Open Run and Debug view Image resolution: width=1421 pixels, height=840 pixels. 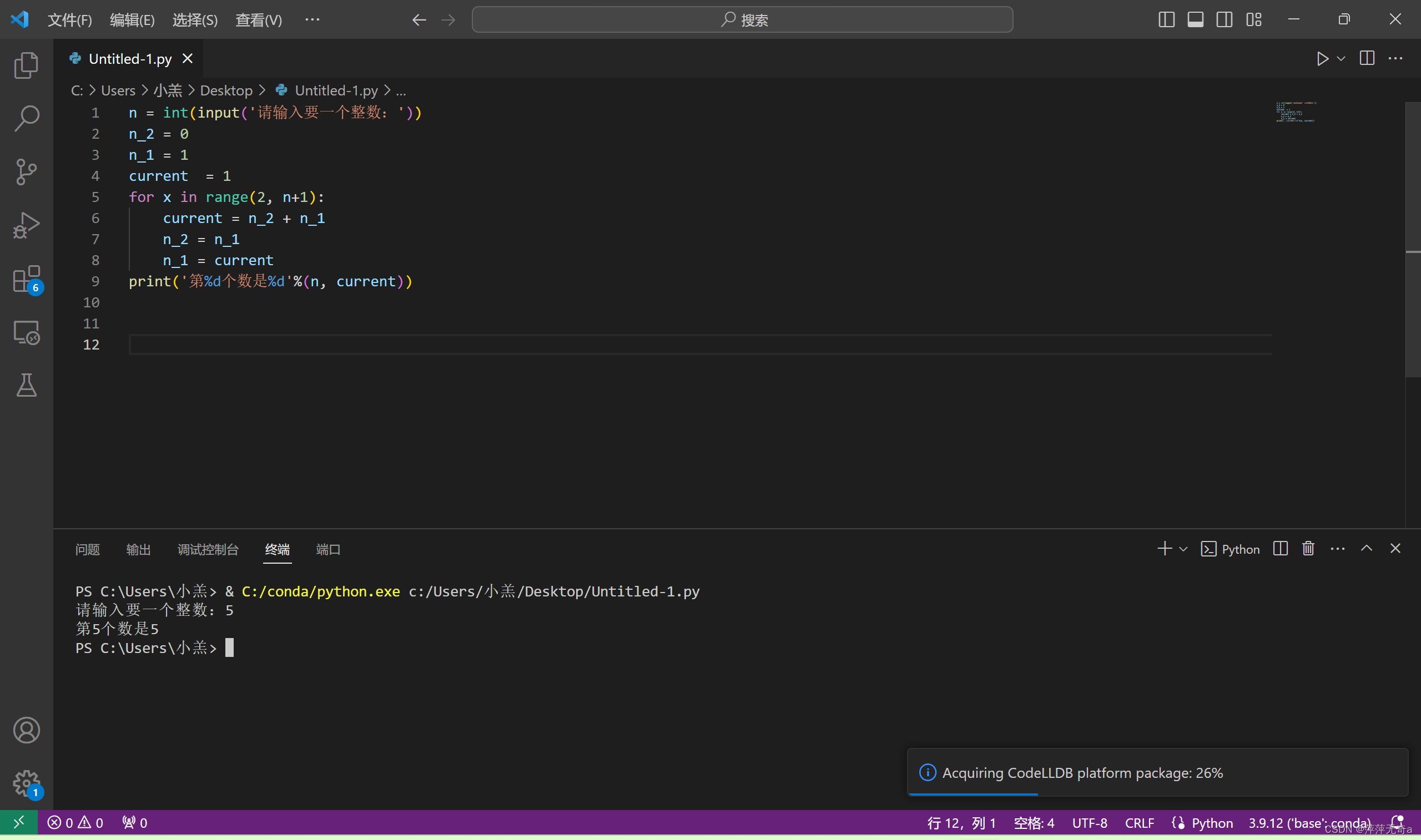click(x=26, y=225)
